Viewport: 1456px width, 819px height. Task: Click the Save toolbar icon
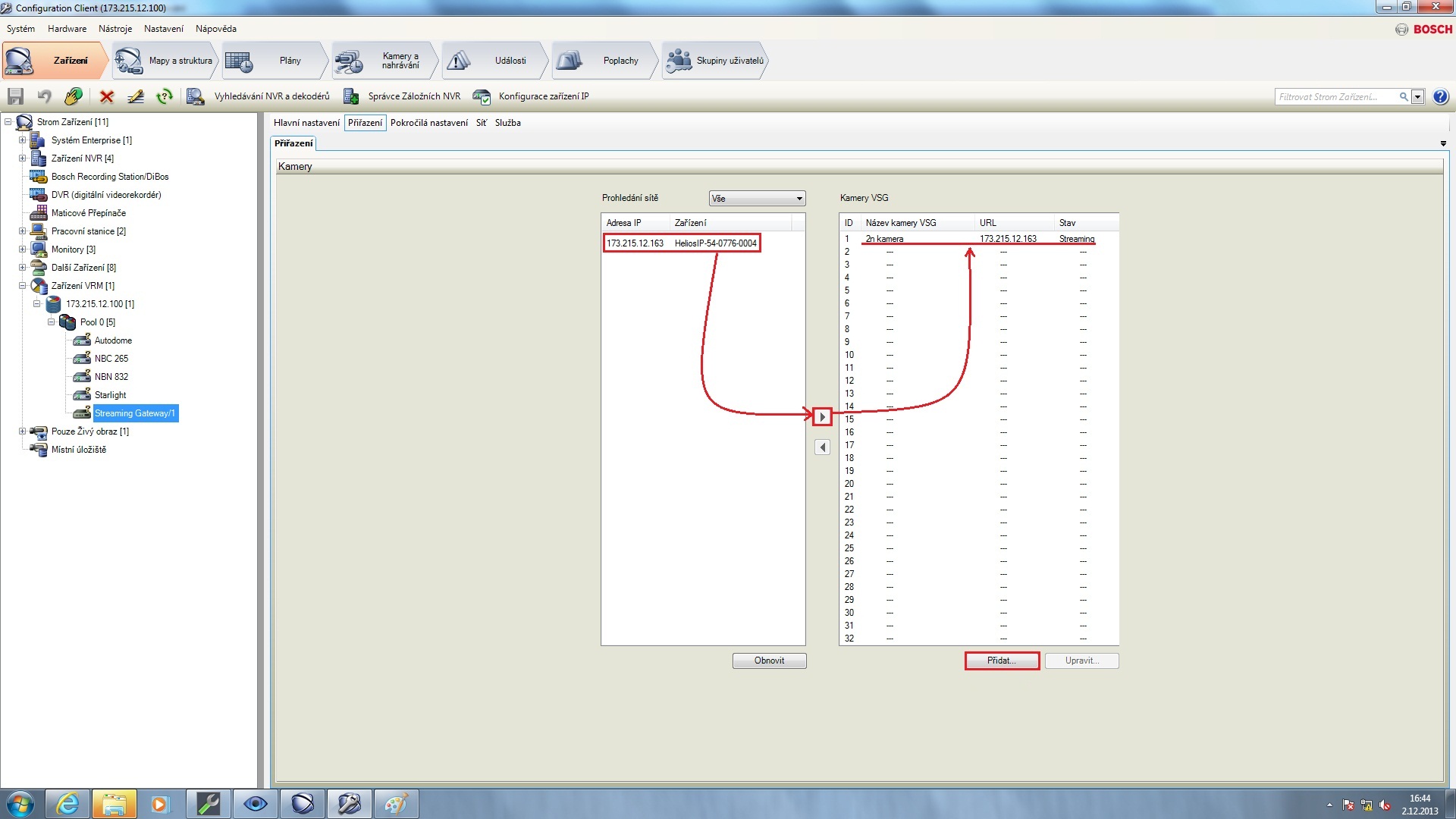tap(15, 96)
